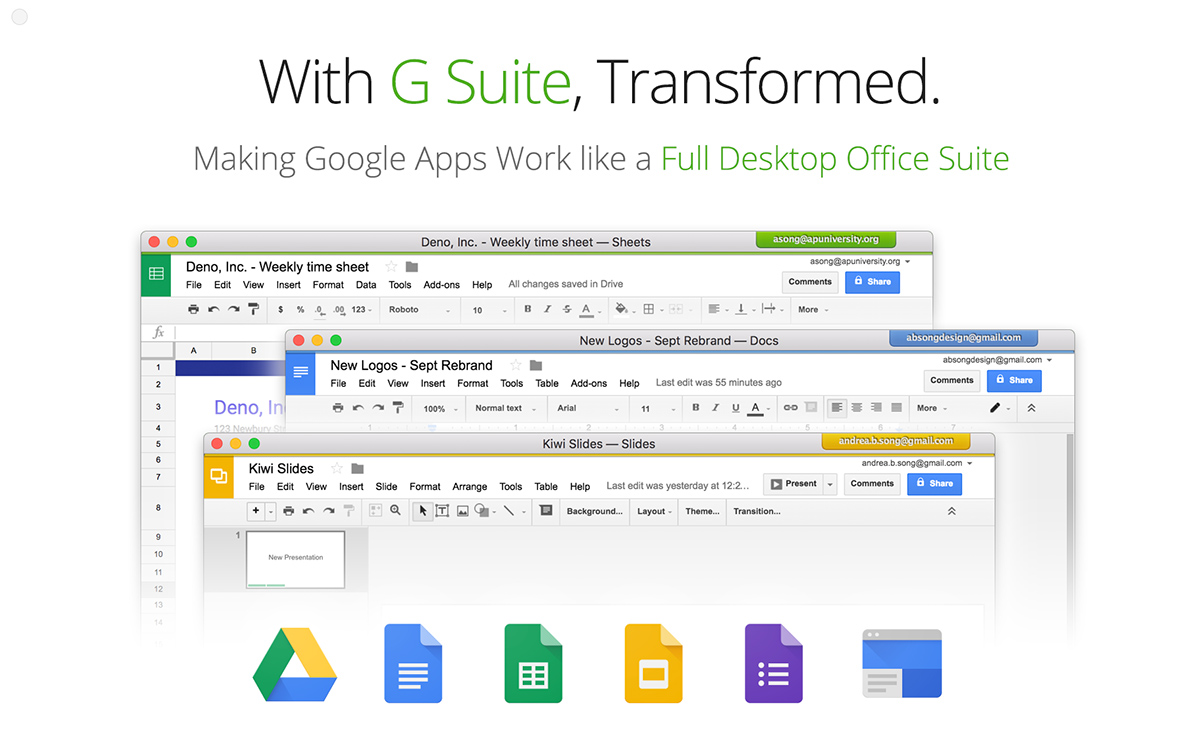The image size is (1200, 739).
Task: Open the Arrange menu in Slides
Action: tap(469, 487)
